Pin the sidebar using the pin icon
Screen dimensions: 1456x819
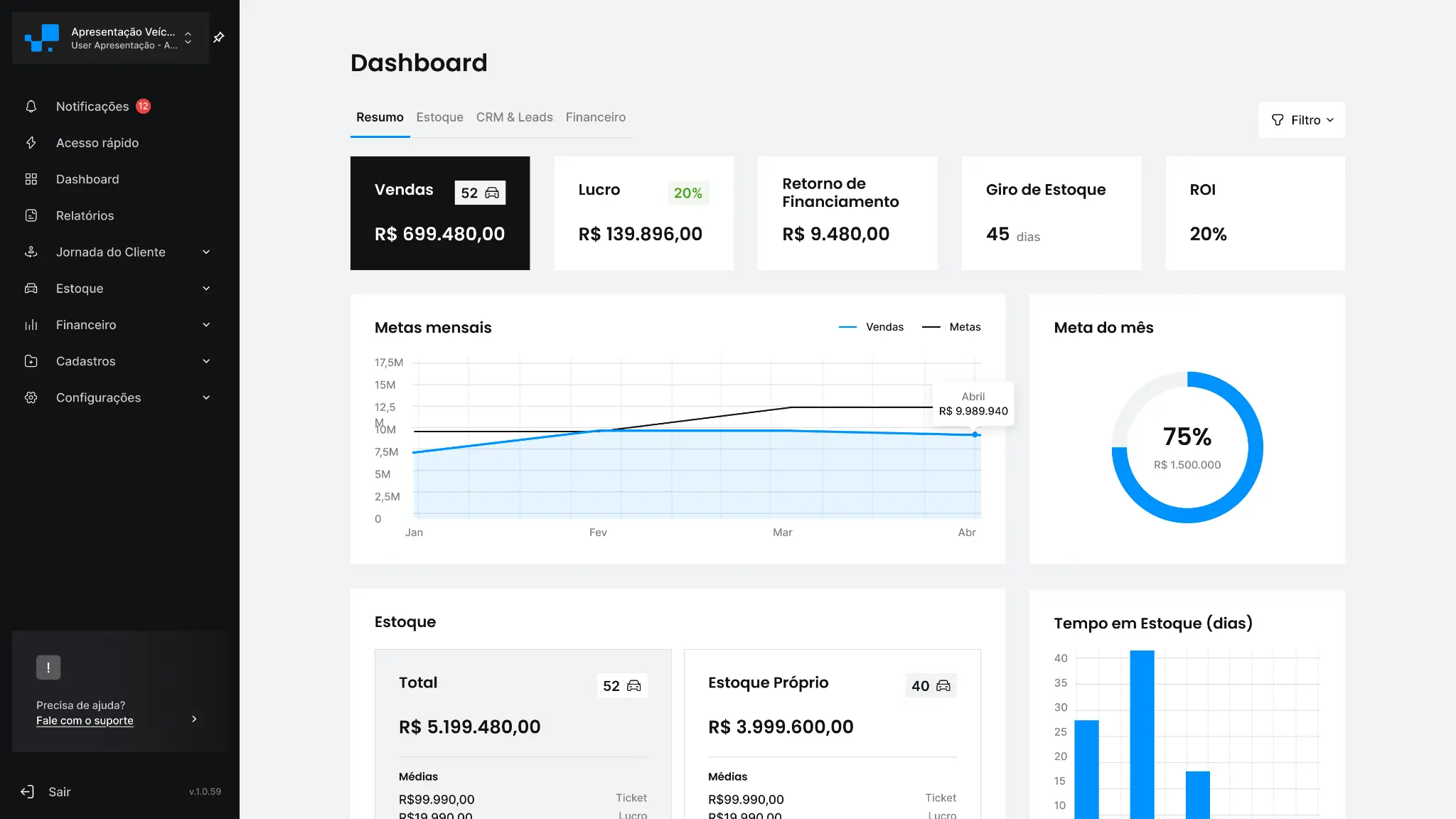coord(218,37)
